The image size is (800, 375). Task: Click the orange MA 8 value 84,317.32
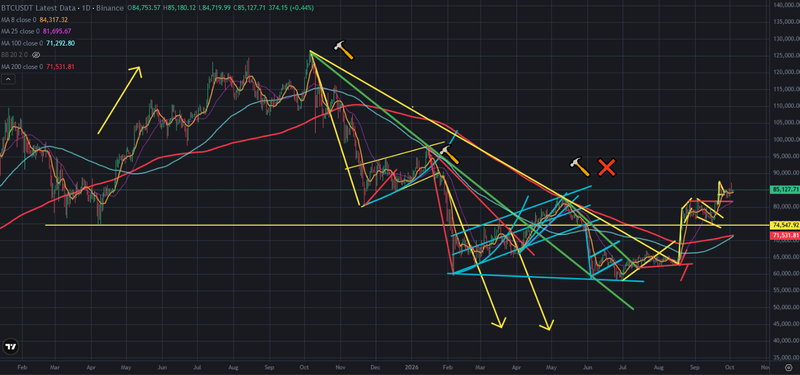53,20
